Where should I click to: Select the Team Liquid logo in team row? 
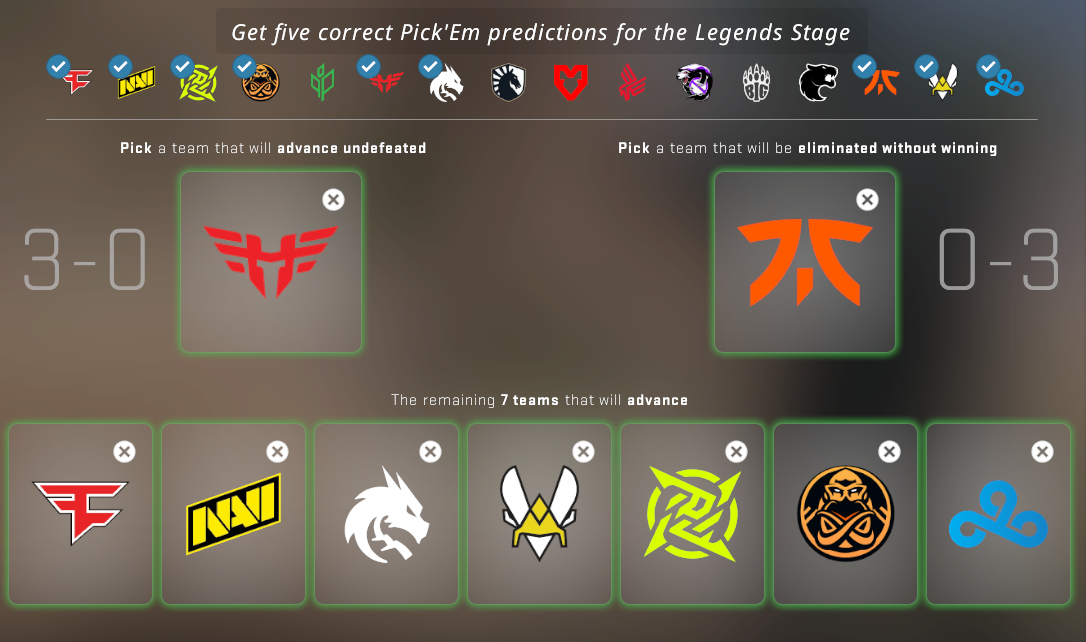coord(508,82)
